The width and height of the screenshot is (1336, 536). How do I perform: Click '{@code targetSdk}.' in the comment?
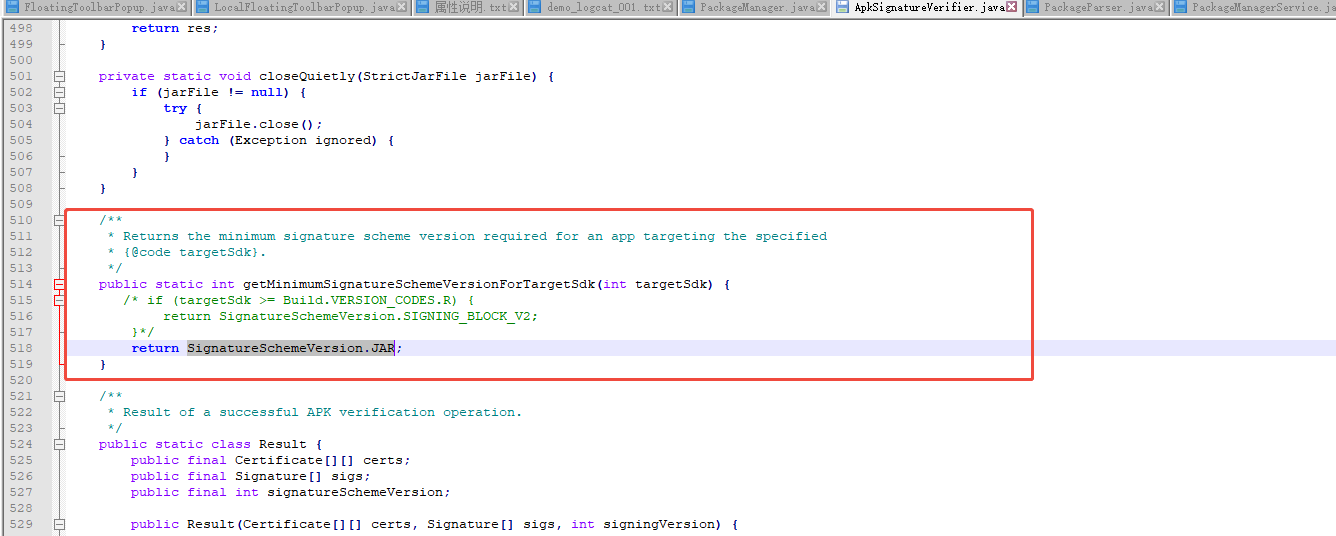click(x=195, y=252)
